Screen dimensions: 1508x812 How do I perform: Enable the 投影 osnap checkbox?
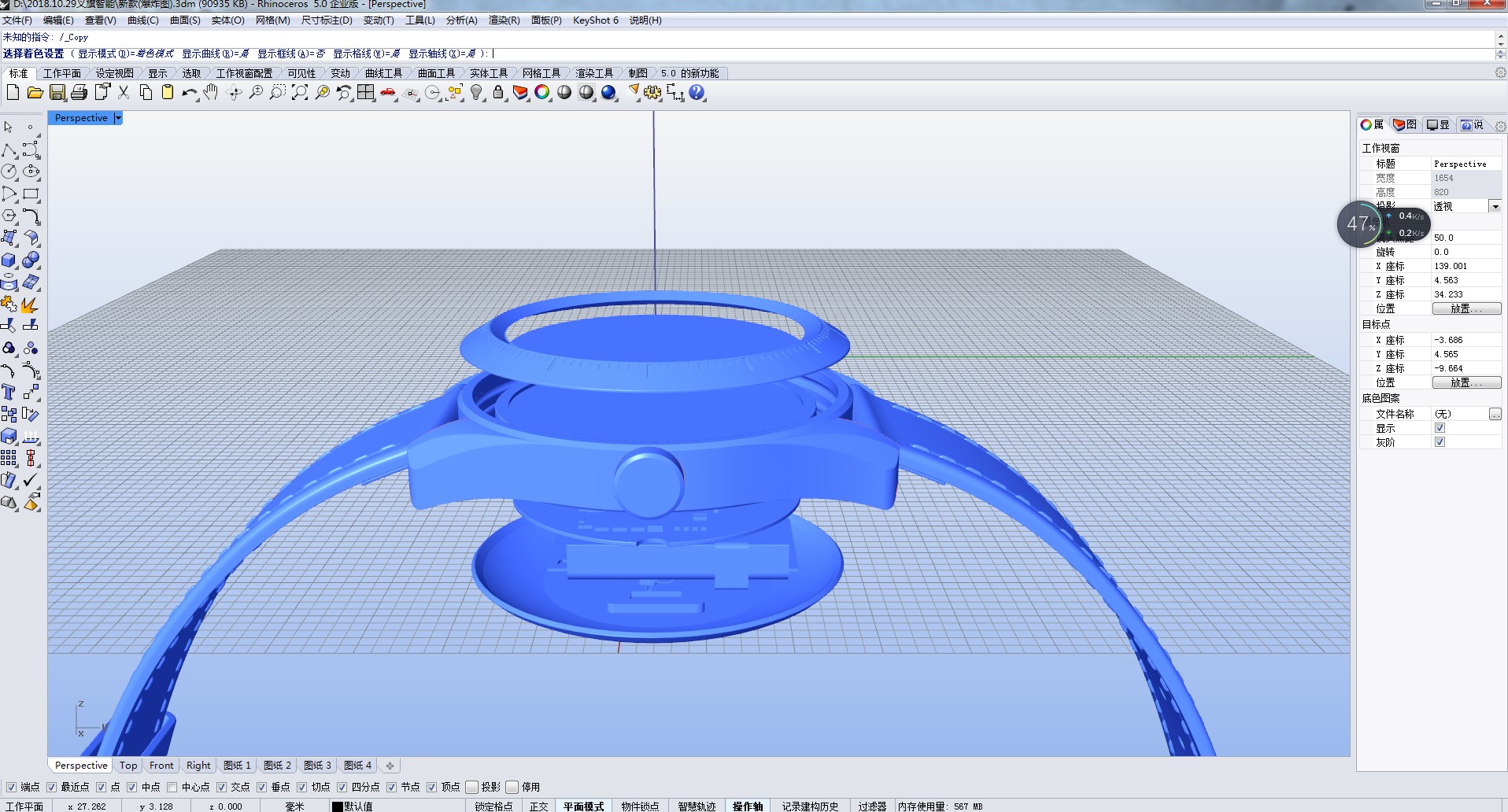coord(471,787)
